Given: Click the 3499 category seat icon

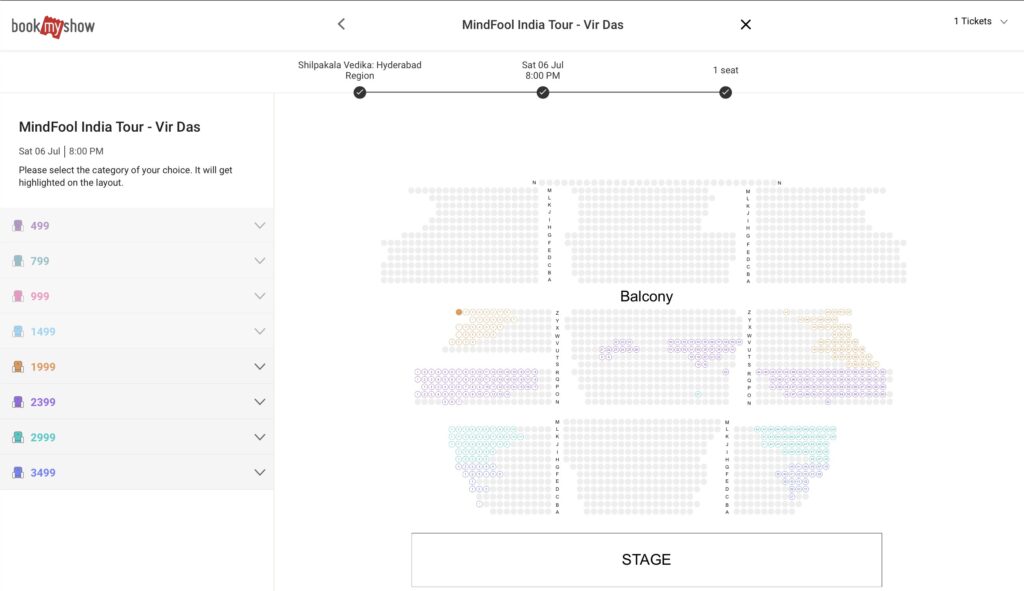Looking at the screenshot, I should 18,472.
